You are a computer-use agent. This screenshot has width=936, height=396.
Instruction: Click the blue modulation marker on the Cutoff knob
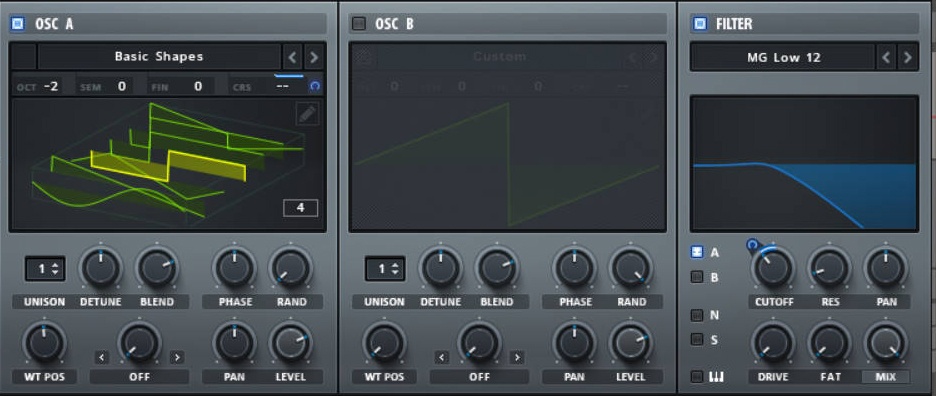pyautogui.click(x=752, y=244)
